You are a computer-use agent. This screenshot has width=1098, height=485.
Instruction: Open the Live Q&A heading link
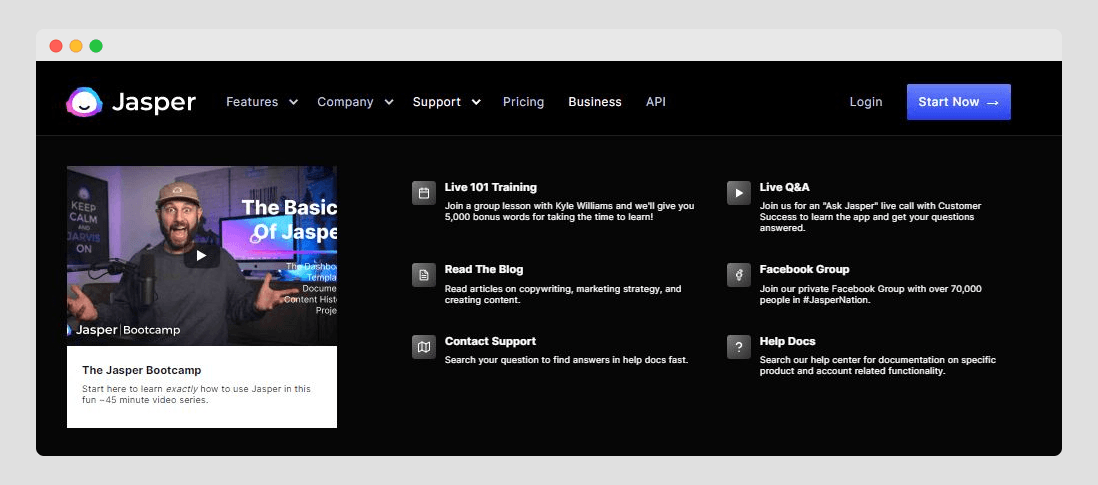click(784, 188)
